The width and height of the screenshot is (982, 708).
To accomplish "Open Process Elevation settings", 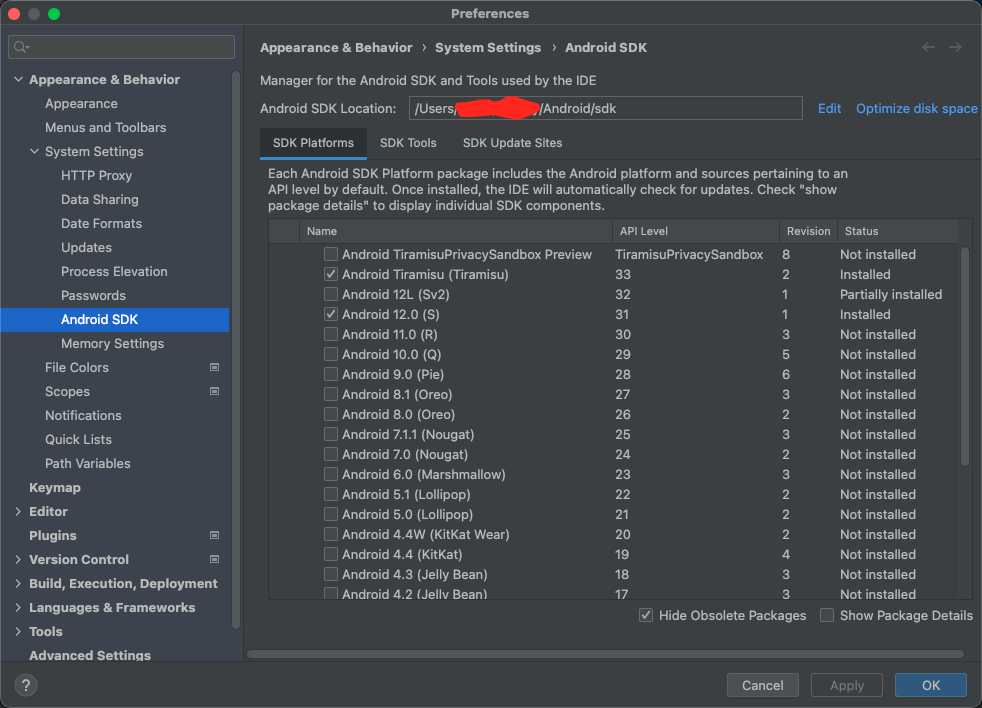I will [114, 271].
